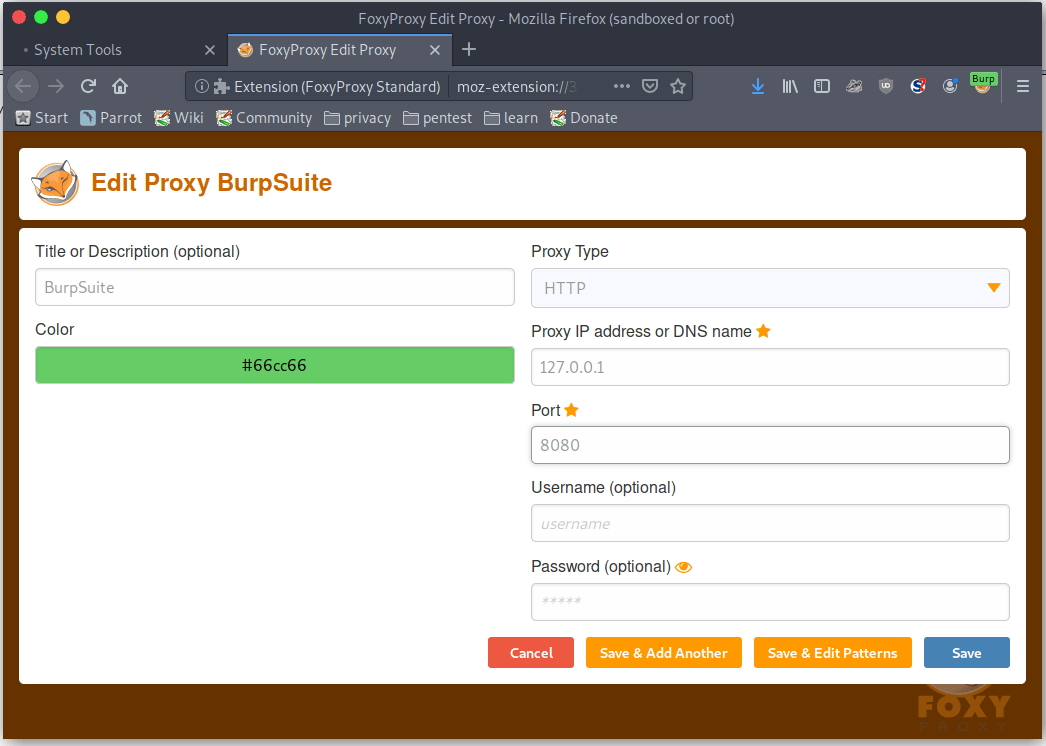Click the FoxyProxy fox logo
This screenshot has height=746, width=1046.
click(55, 183)
